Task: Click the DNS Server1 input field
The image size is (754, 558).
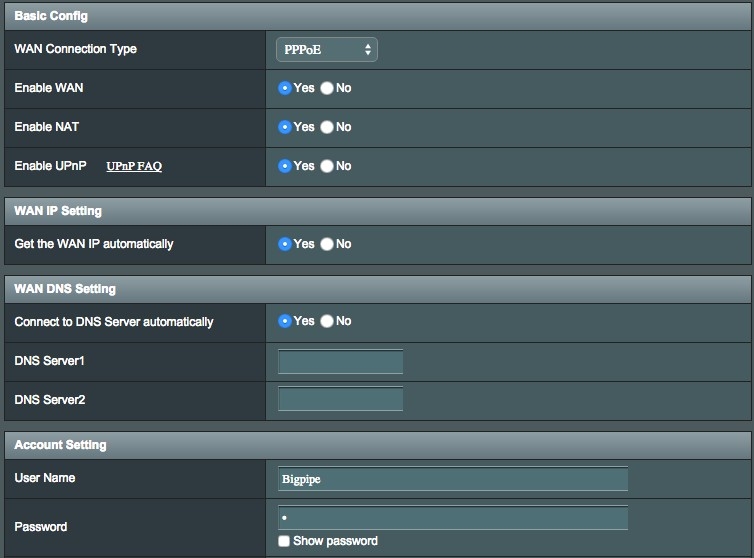Action: pos(340,361)
